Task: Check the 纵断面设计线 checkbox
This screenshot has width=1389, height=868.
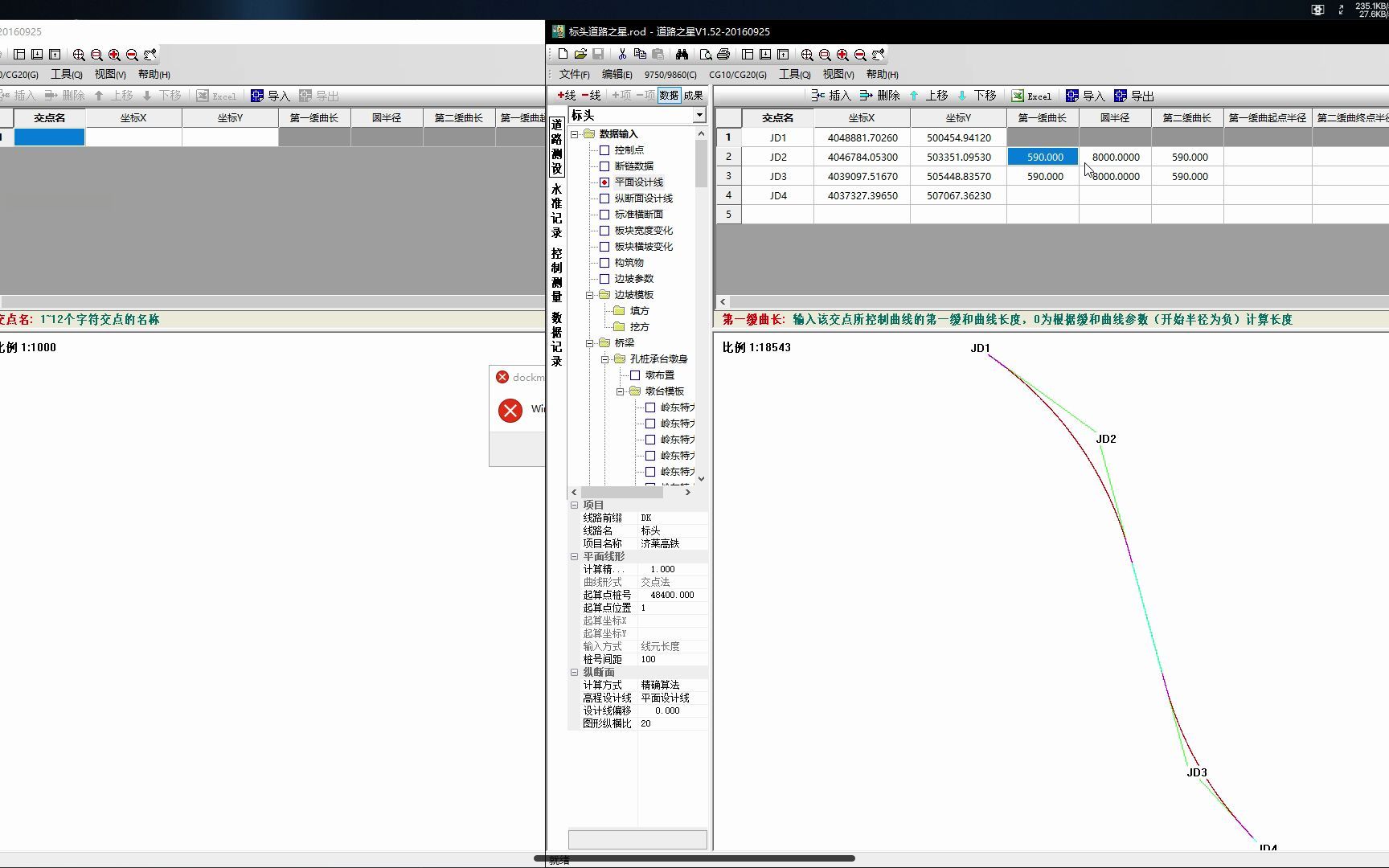Action: [x=604, y=199]
